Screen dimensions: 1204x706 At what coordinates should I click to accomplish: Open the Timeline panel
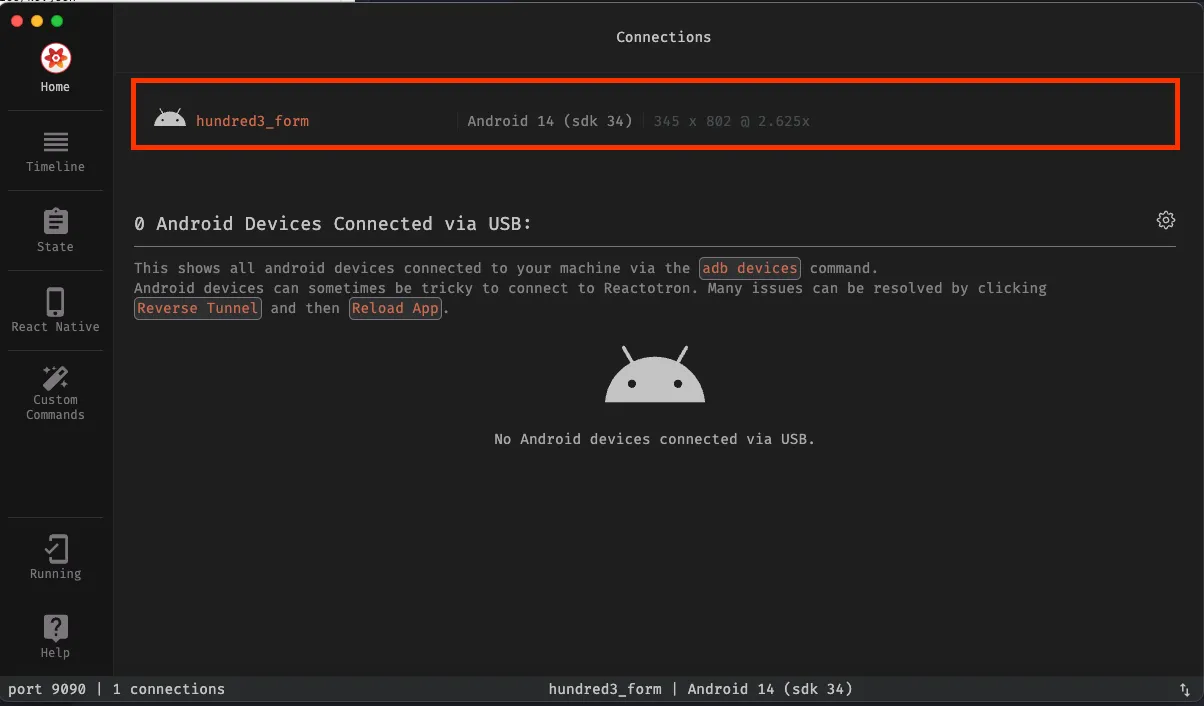coord(56,151)
